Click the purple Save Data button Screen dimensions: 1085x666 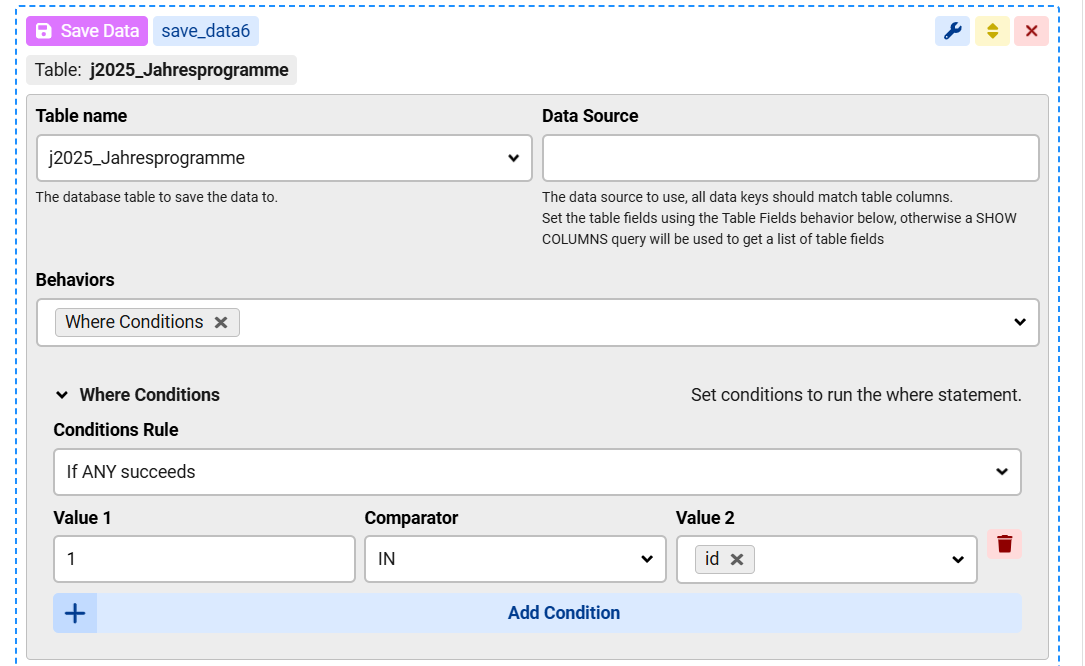point(87,31)
